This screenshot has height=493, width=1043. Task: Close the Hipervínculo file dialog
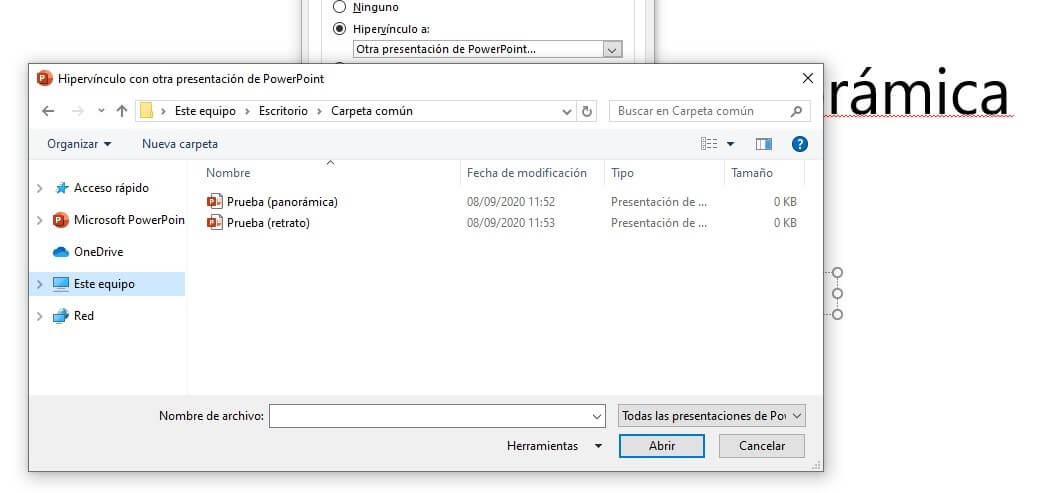point(808,79)
